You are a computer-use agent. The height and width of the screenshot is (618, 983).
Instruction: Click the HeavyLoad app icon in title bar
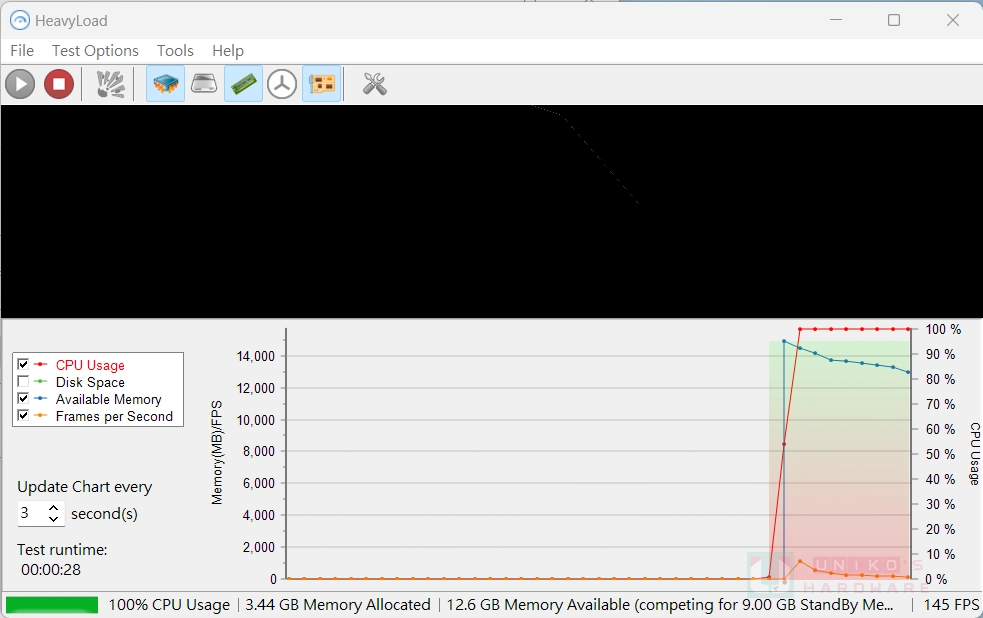click(19, 21)
